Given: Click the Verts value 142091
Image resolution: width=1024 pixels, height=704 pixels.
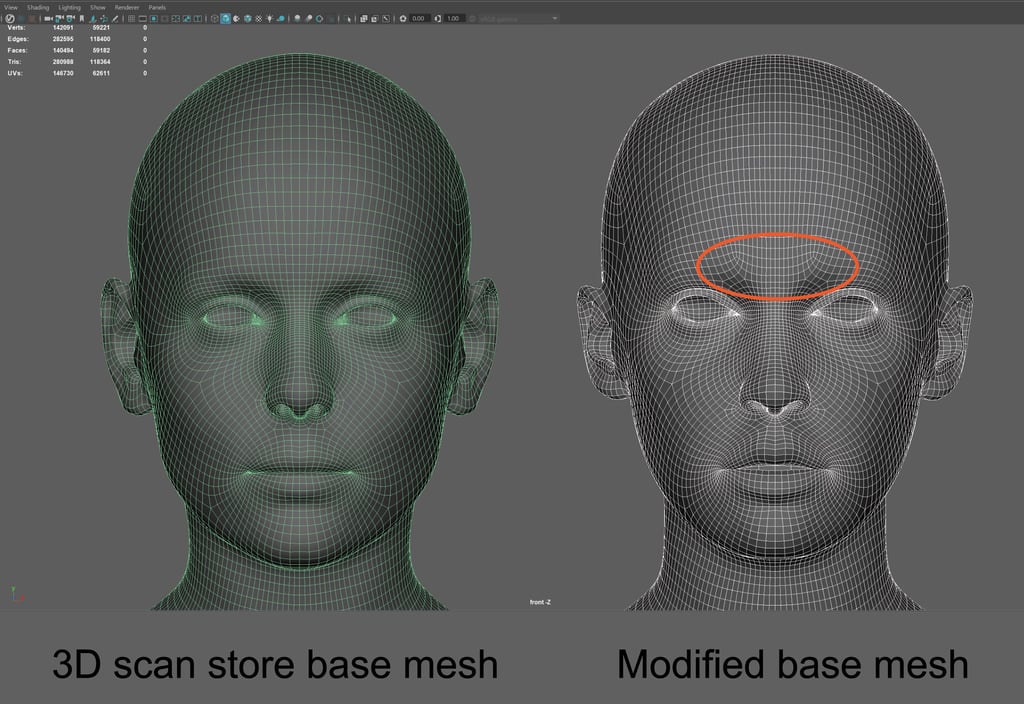Looking at the screenshot, I should (x=63, y=28).
